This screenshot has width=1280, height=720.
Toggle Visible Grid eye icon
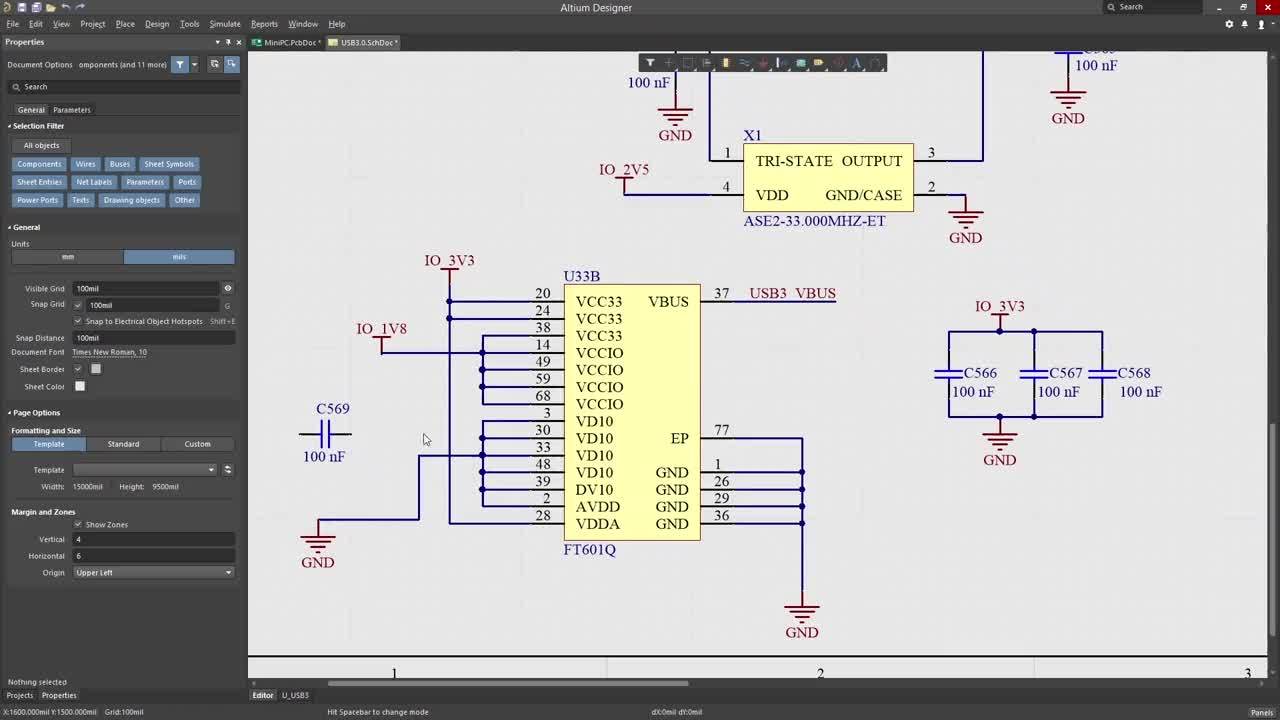coord(227,288)
